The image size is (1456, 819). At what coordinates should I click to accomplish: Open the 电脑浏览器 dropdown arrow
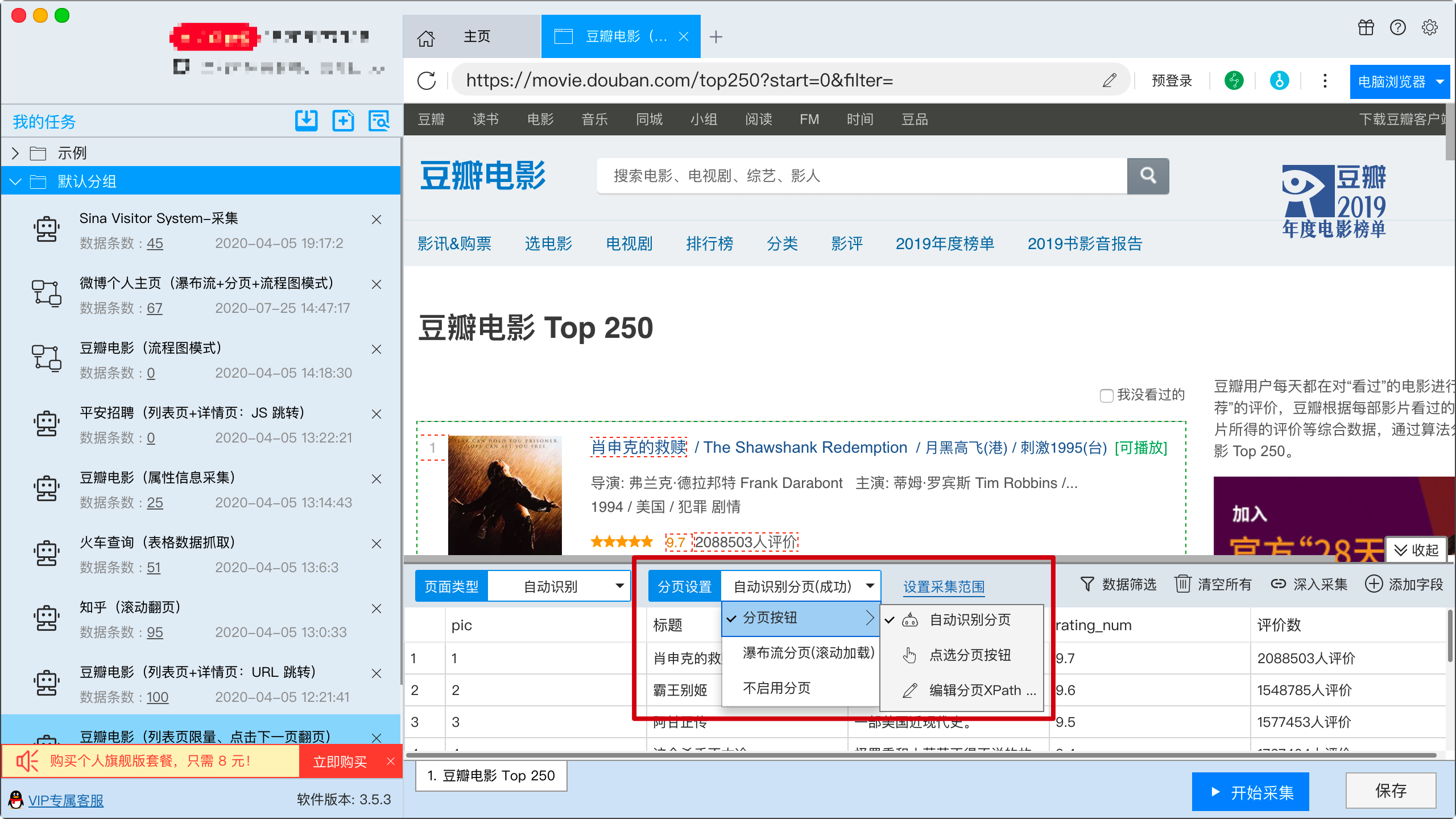tap(1440, 81)
